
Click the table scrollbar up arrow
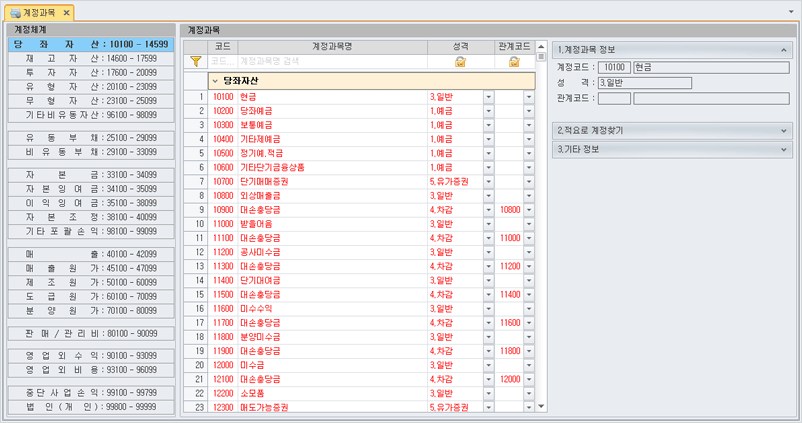pyautogui.click(x=541, y=47)
